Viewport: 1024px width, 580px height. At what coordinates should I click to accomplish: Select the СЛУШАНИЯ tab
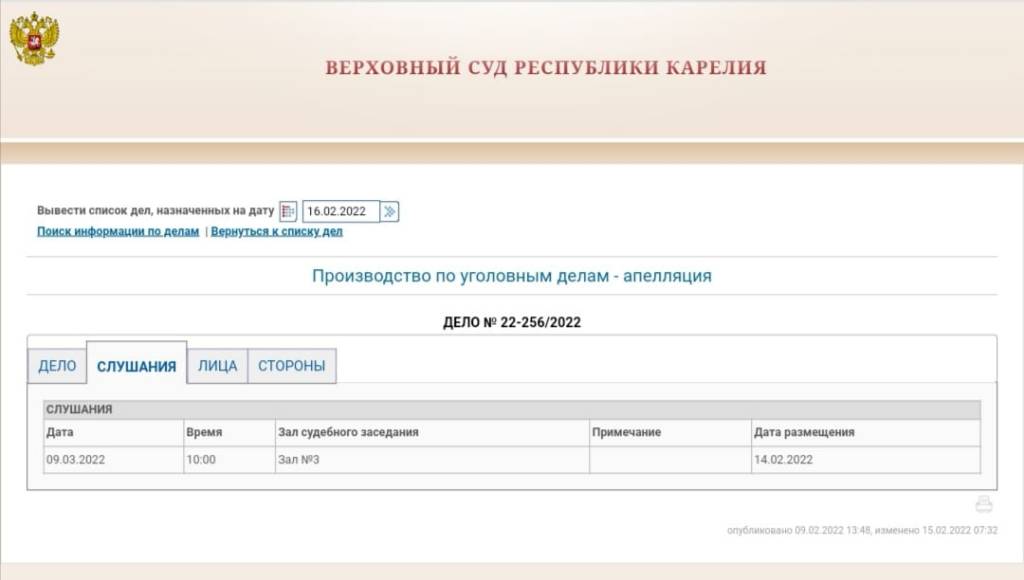pos(136,366)
